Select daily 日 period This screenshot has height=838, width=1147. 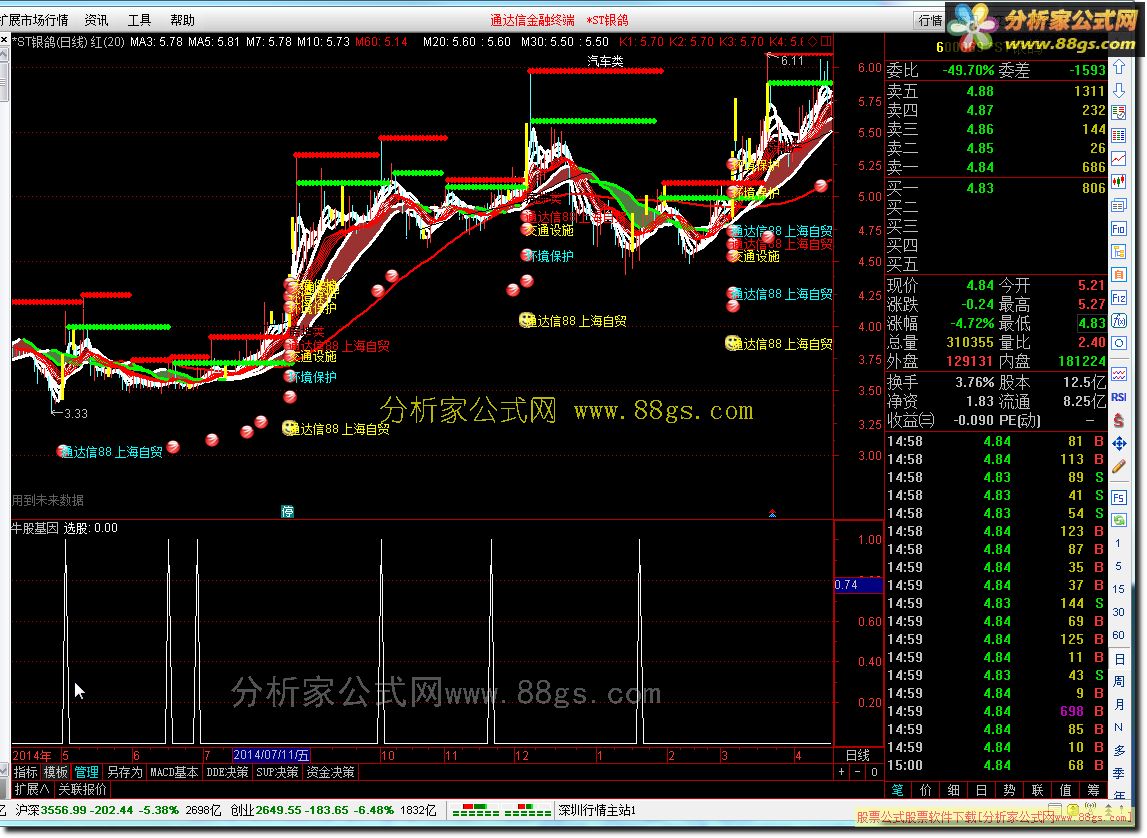(x=1118, y=659)
